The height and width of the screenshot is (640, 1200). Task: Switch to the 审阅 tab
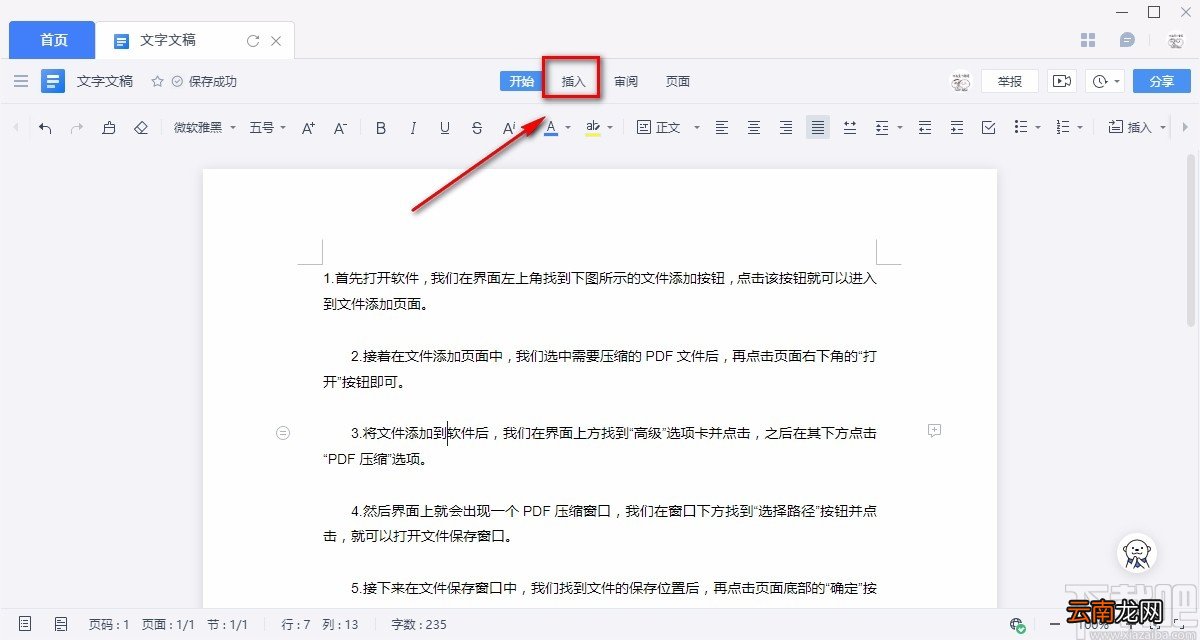[626, 81]
